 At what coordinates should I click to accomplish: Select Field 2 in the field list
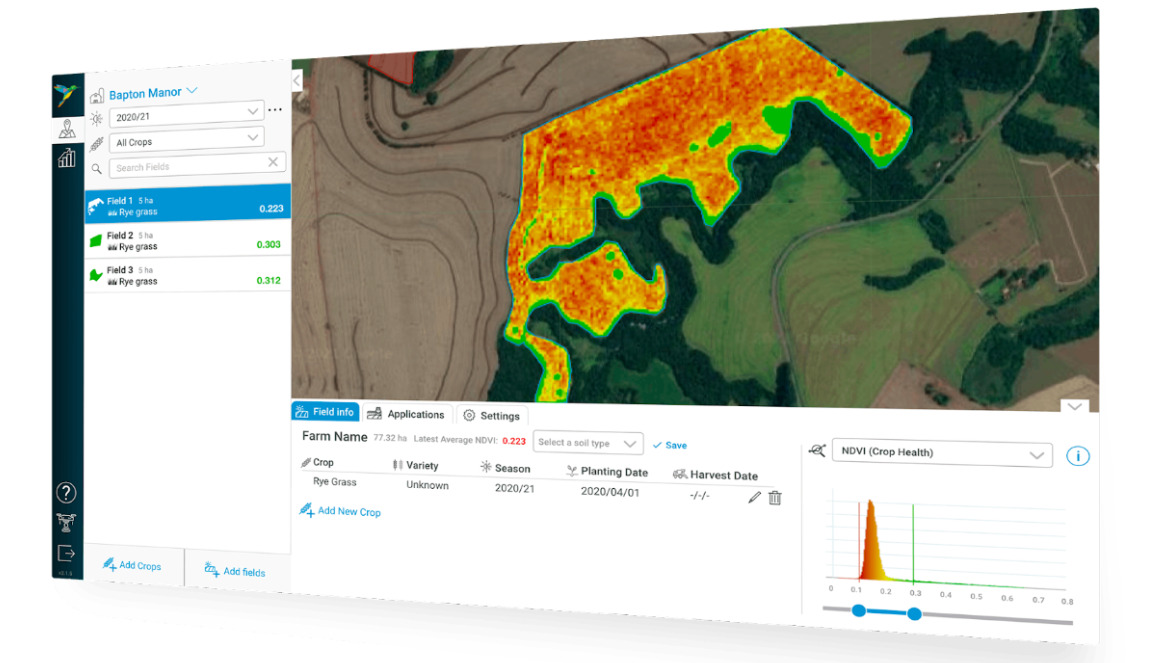(187, 241)
